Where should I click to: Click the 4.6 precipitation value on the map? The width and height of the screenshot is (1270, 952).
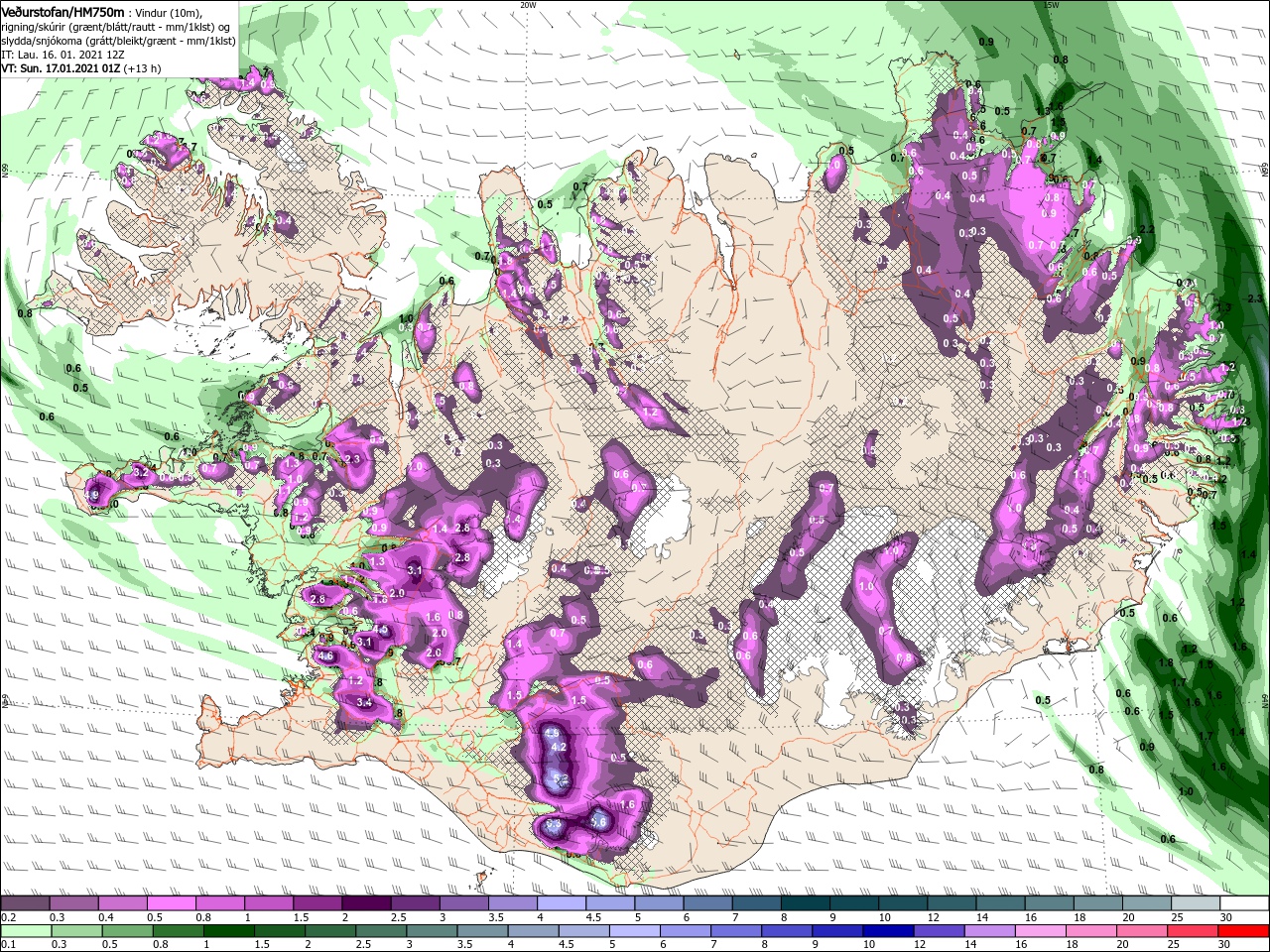325,655
